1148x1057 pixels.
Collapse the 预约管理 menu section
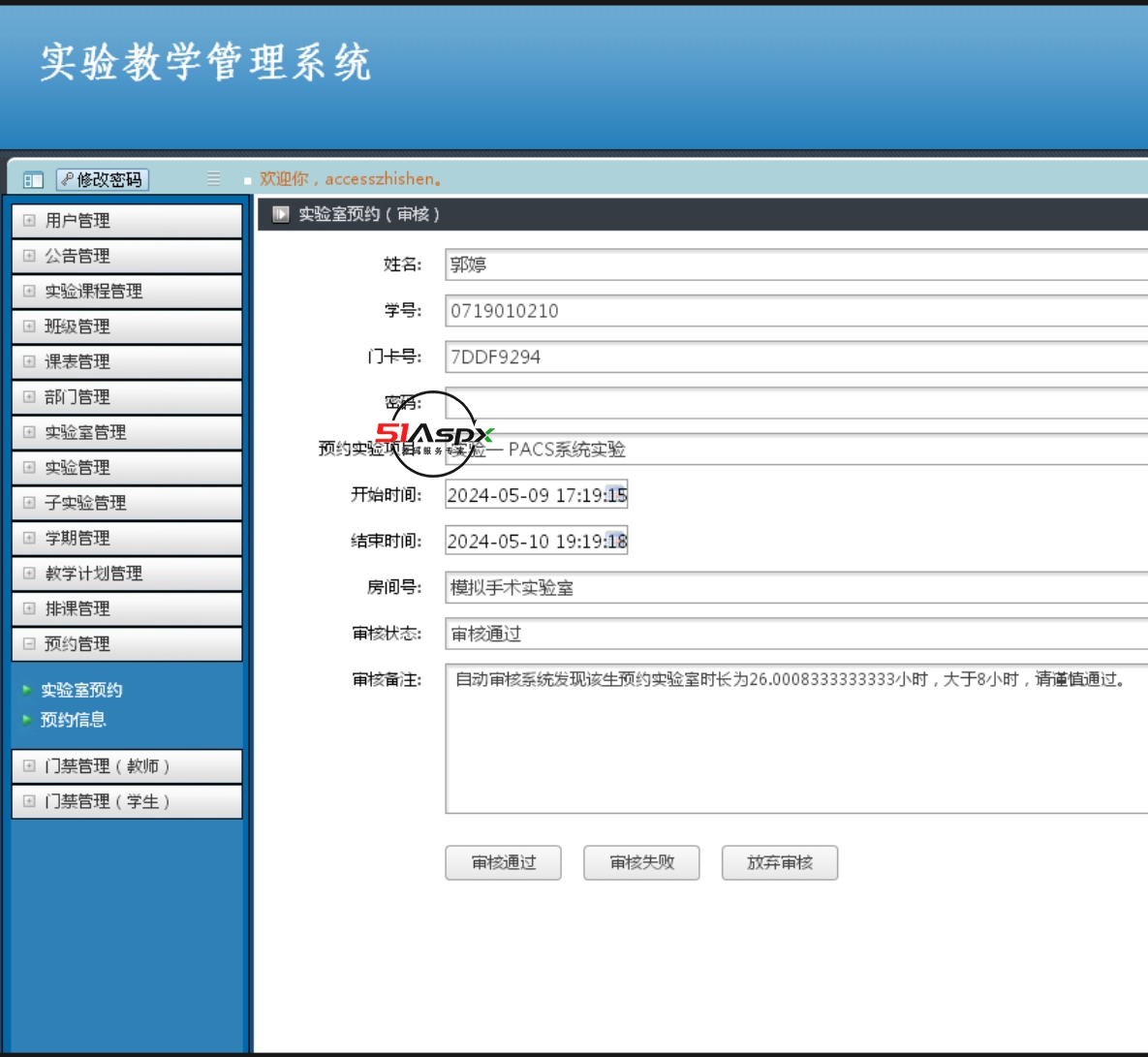pyautogui.click(x=127, y=643)
